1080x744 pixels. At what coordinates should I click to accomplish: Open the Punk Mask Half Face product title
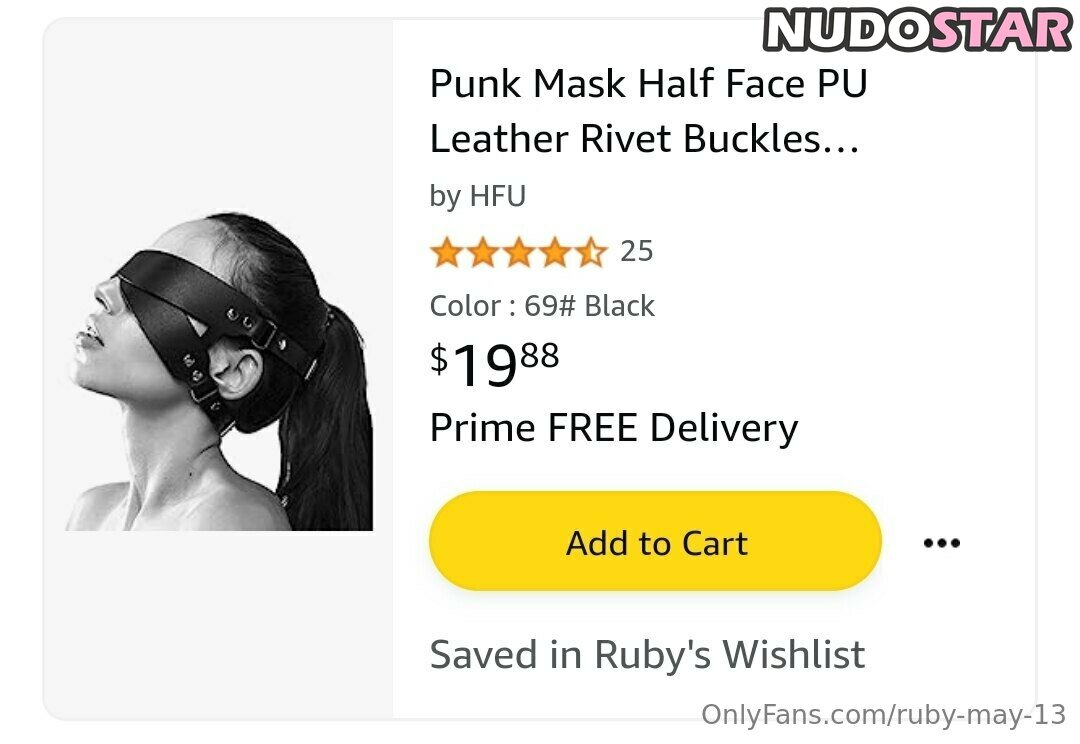click(648, 83)
